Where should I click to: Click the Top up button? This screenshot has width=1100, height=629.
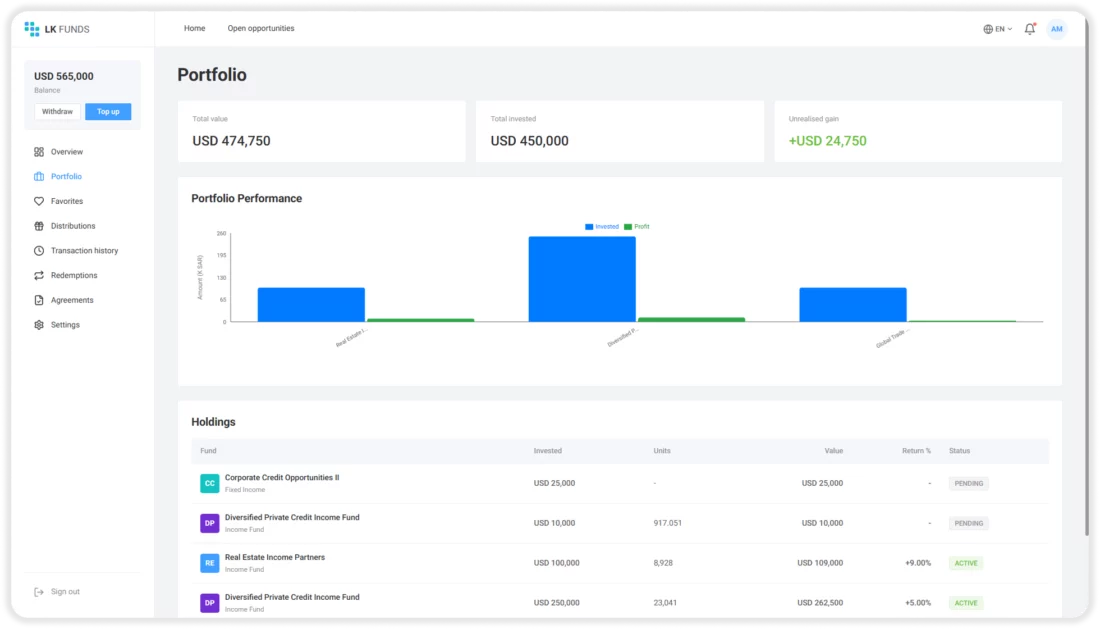click(108, 111)
